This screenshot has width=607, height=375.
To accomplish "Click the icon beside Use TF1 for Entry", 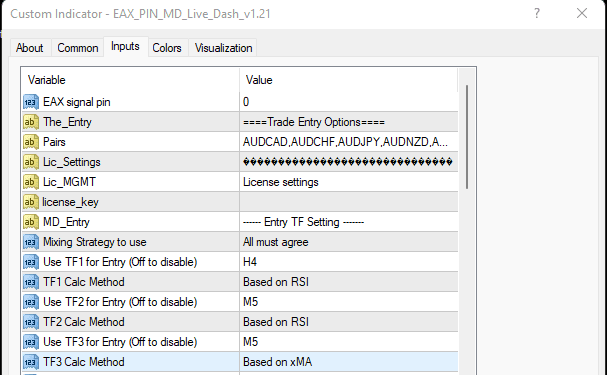I will click(31, 262).
